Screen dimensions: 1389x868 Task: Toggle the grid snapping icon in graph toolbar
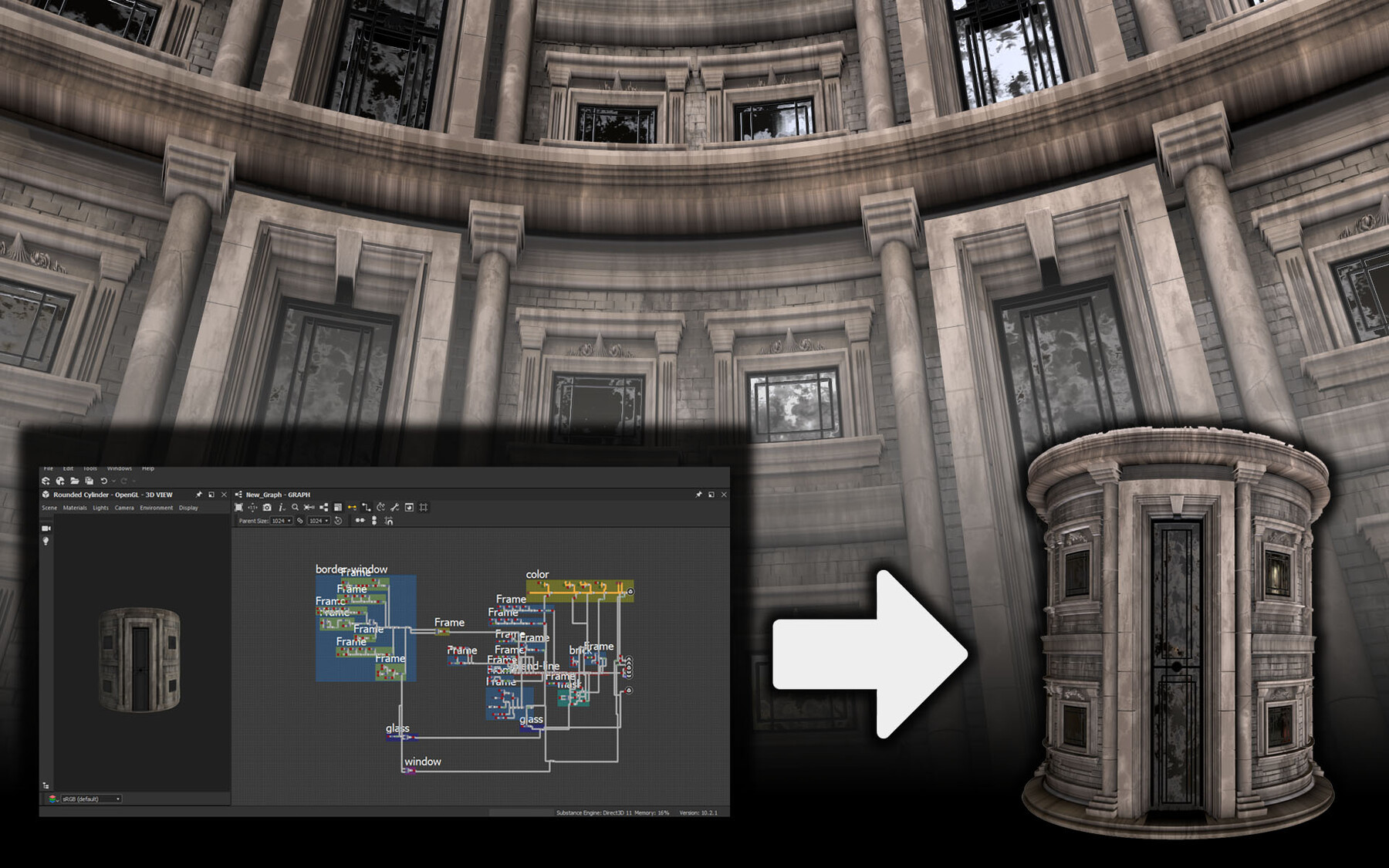(x=423, y=507)
